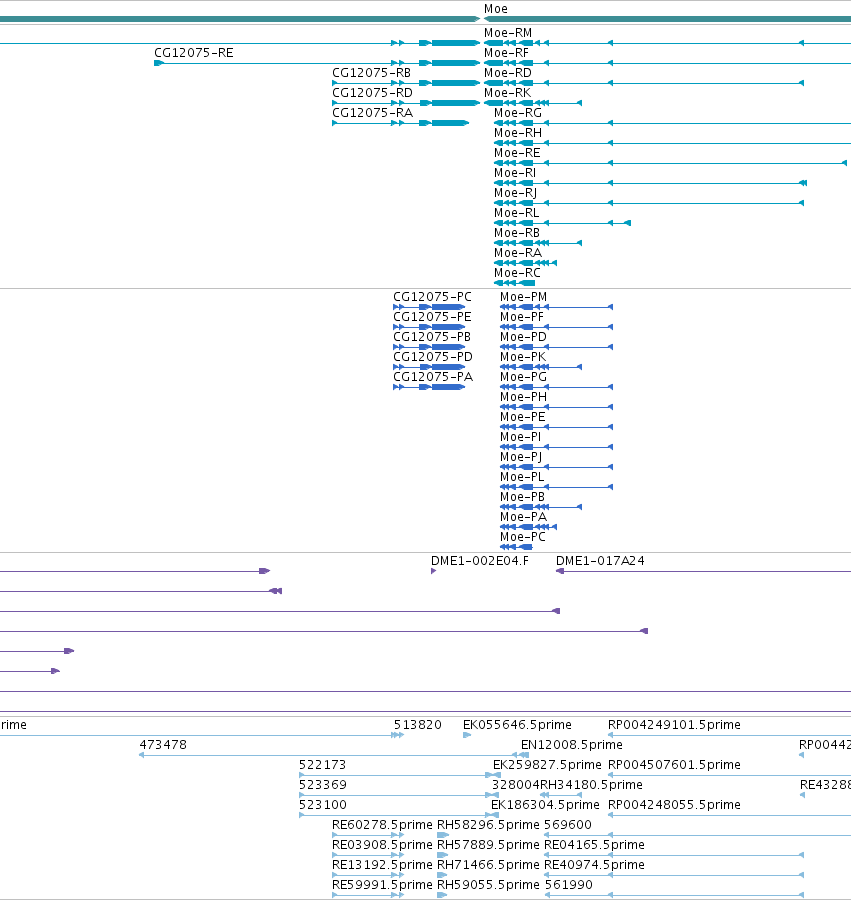Select the Moe-RG transcript label

[x=518, y=113]
